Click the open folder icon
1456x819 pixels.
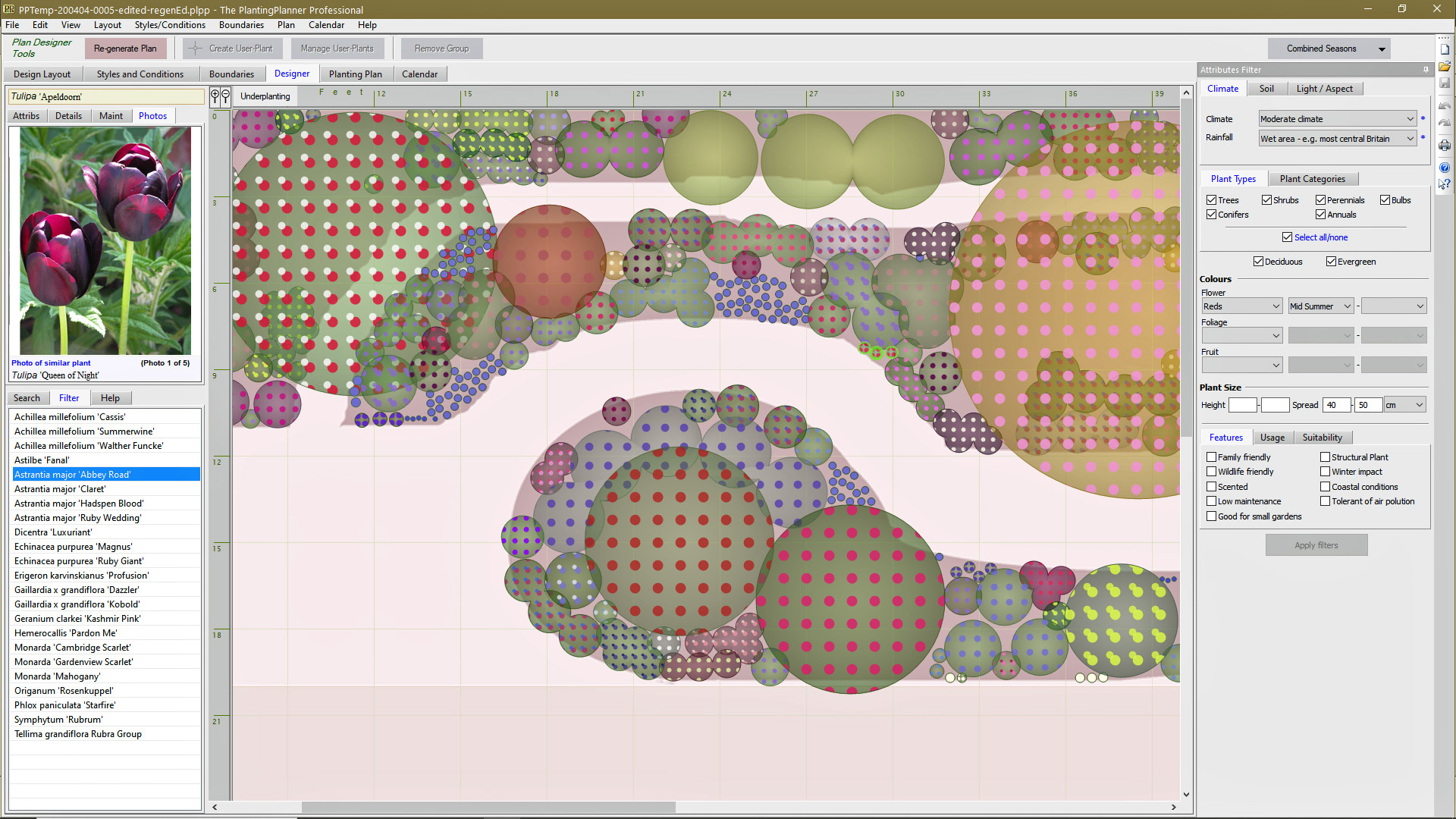(x=1445, y=67)
